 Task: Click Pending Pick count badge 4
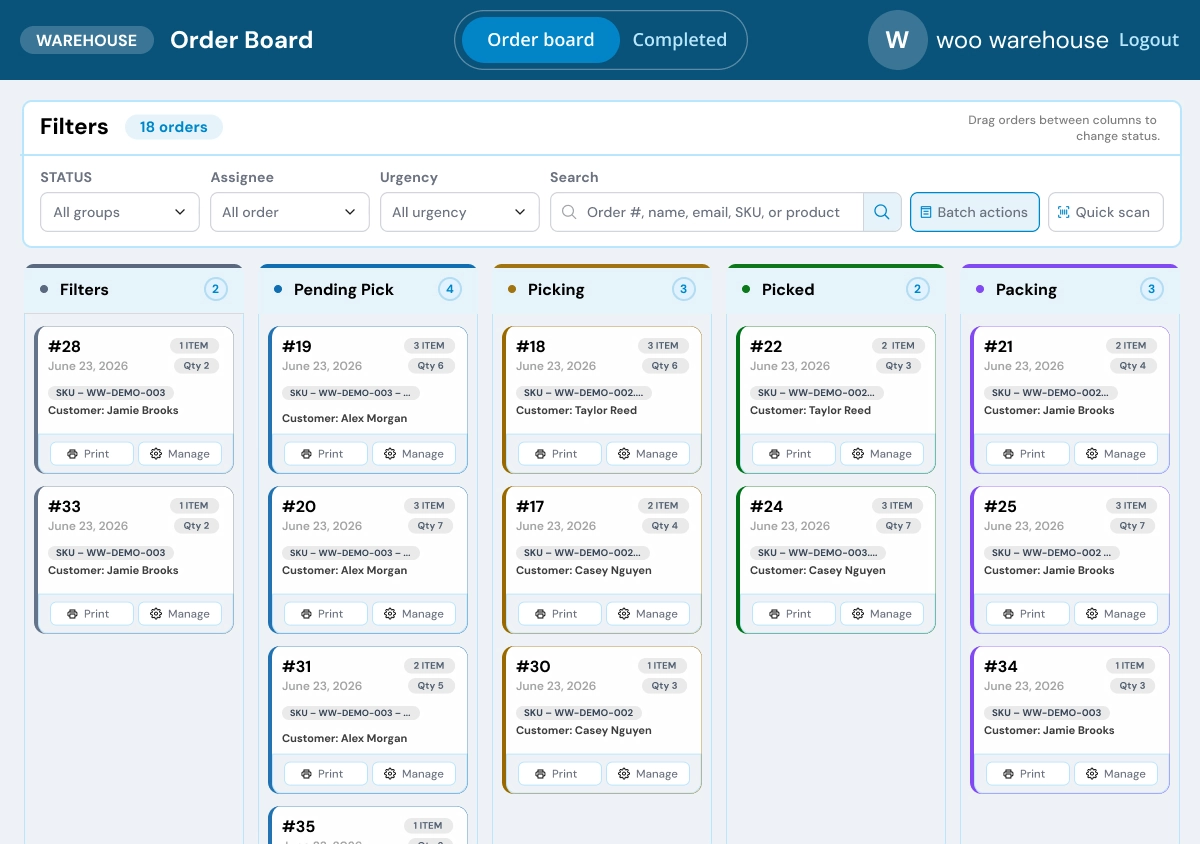[x=450, y=289]
